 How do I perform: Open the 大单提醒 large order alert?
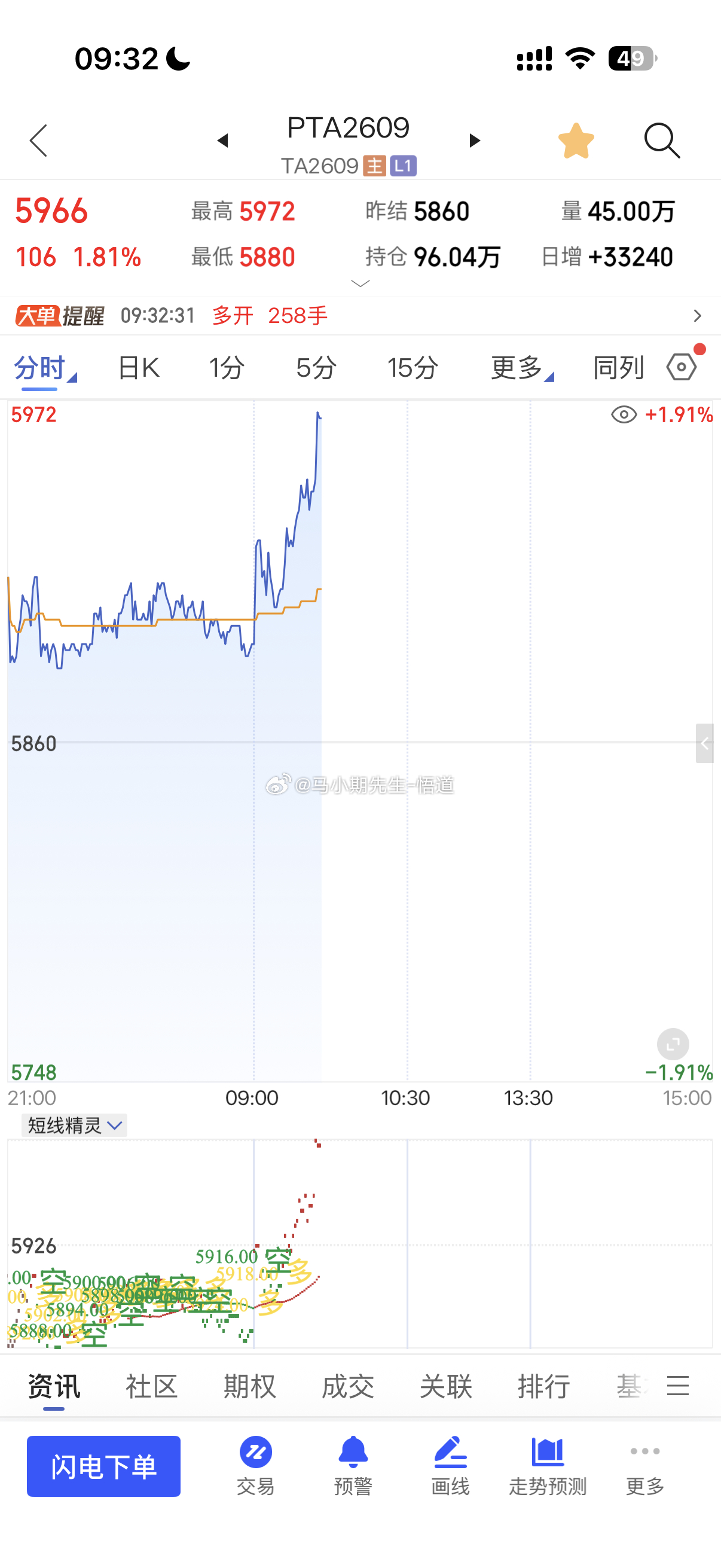point(360,316)
